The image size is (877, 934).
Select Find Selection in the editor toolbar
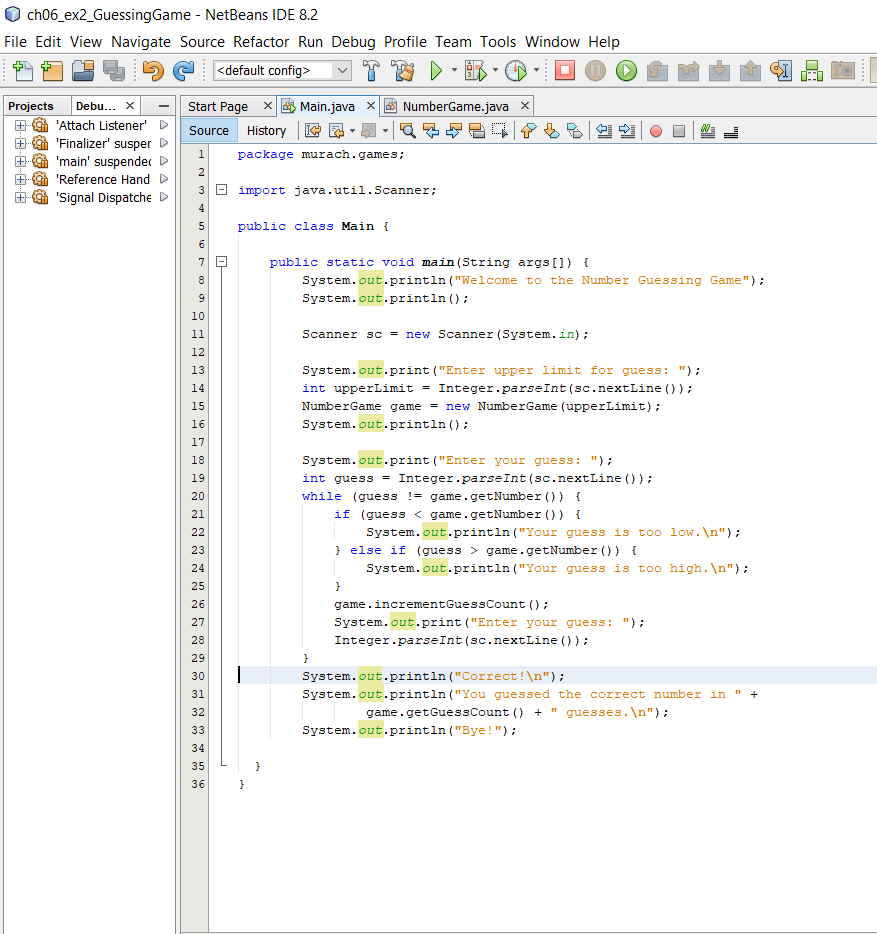(406, 131)
